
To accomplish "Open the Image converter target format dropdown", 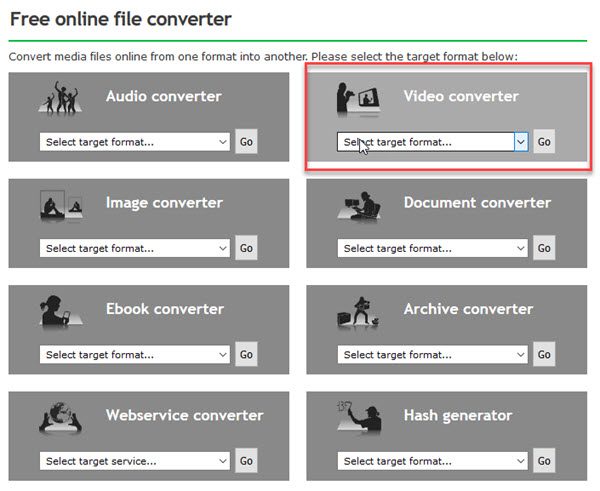I will pos(135,248).
